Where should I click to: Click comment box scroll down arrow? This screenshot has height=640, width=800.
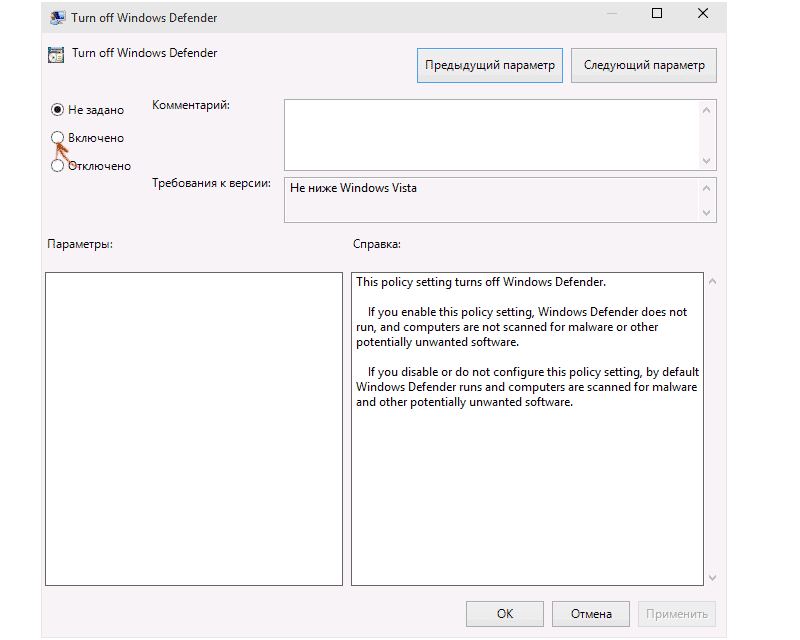(706, 161)
